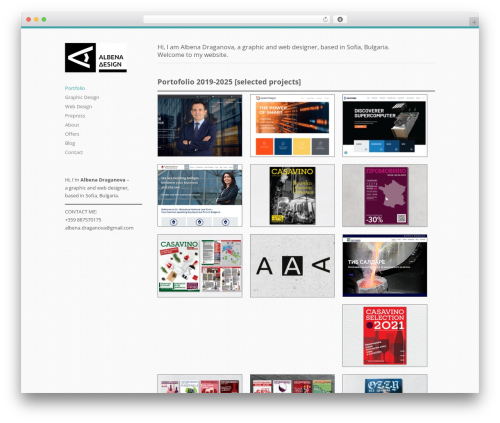The width and height of the screenshot is (500, 423).
Task: Open the A A A logo variations thumbnail
Action: coord(292,266)
